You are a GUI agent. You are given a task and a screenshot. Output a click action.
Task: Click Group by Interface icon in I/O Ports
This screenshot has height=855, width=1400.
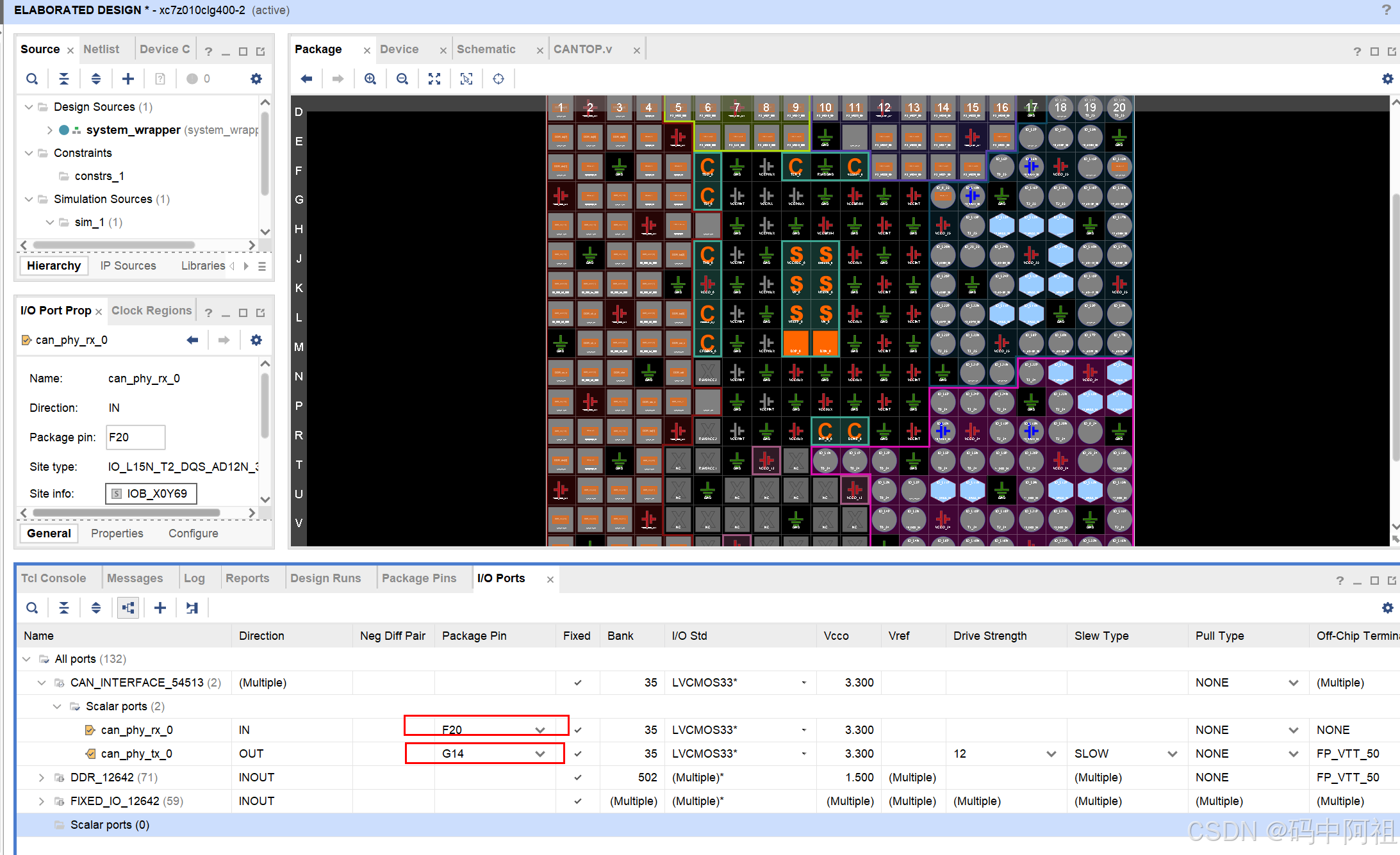tap(128, 608)
